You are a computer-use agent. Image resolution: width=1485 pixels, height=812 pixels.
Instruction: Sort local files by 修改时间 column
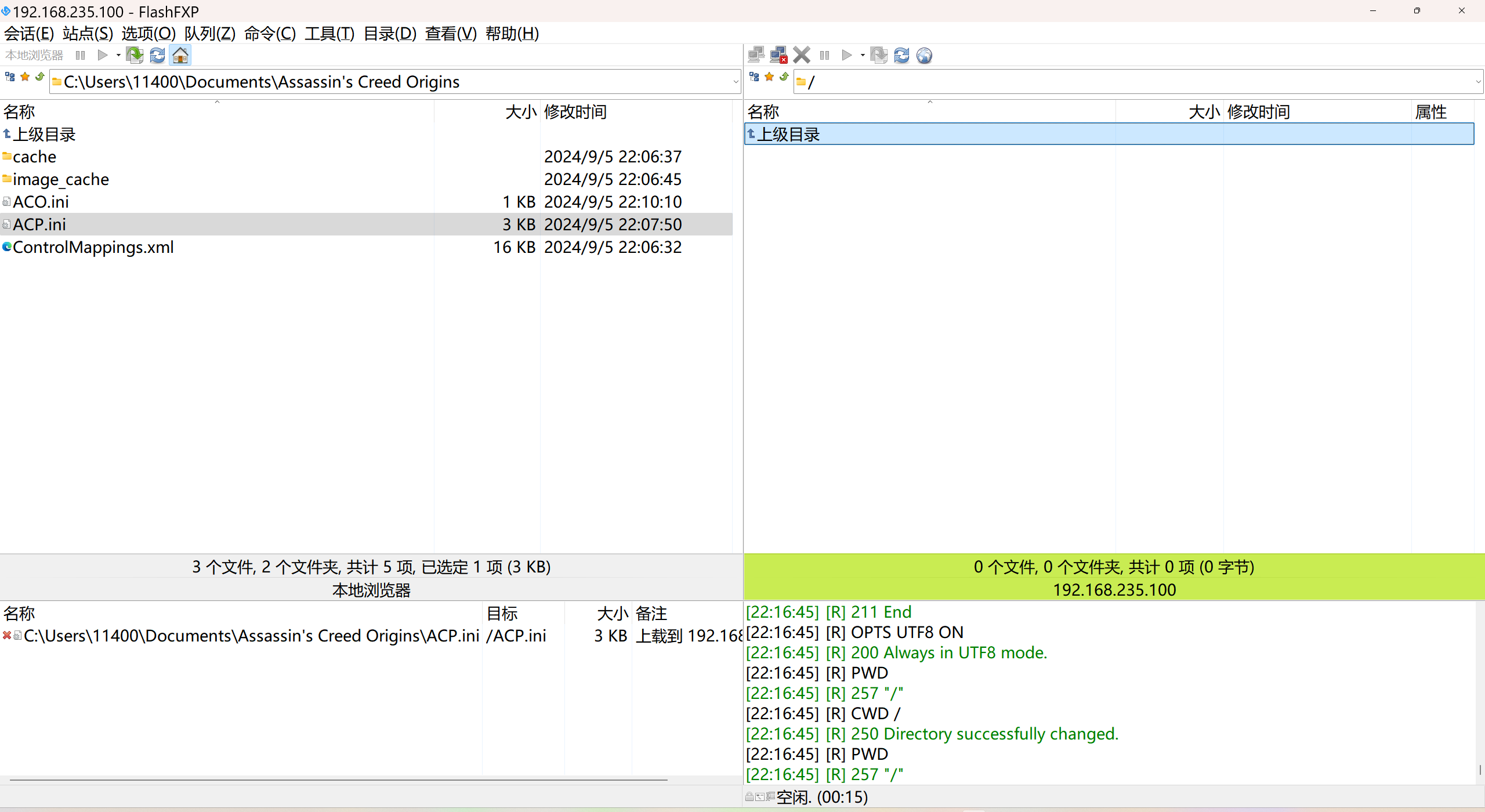pyautogui.click(x=575, y=111)
